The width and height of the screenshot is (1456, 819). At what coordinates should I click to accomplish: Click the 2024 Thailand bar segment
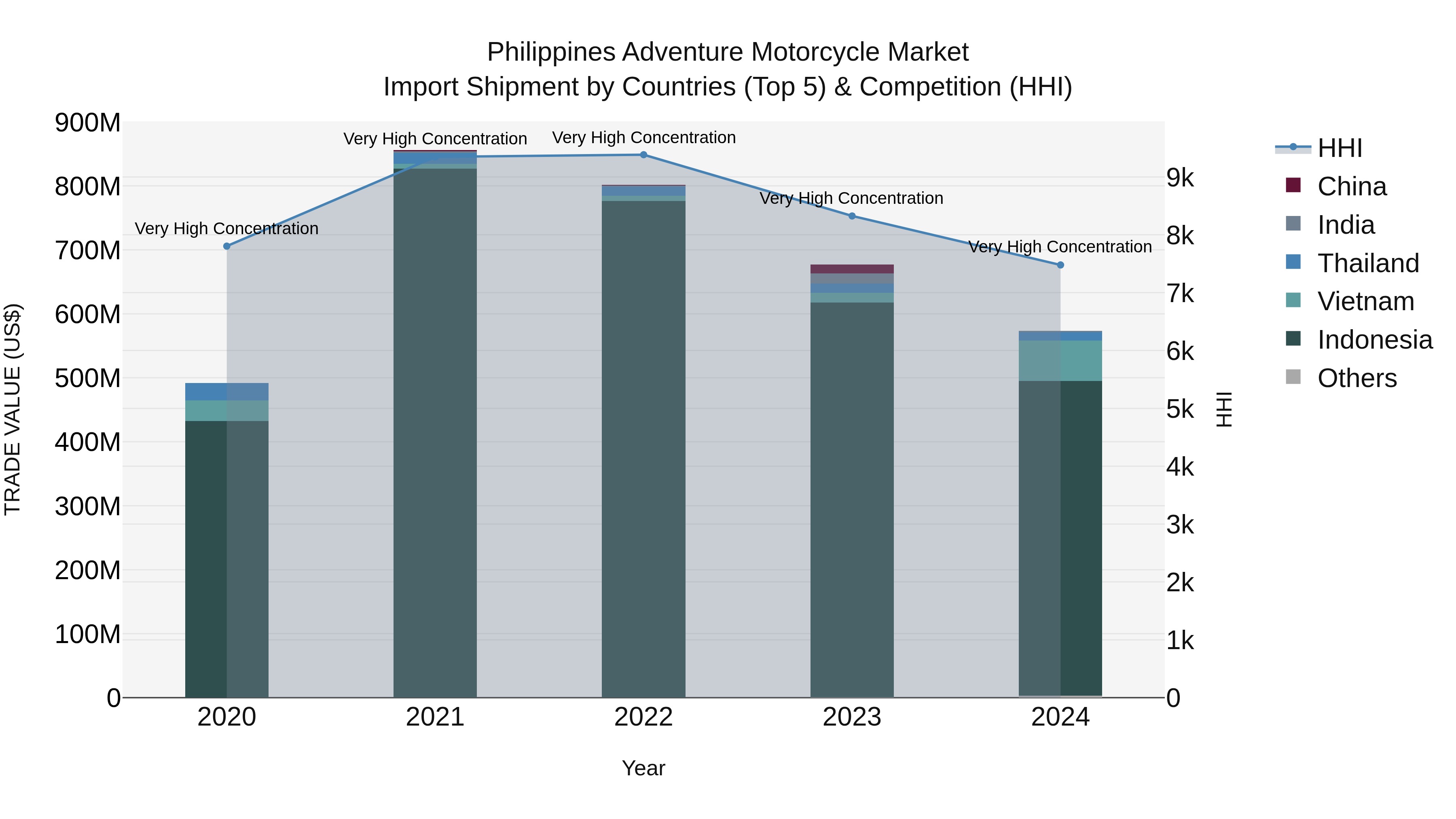(x=1060, y=336)
